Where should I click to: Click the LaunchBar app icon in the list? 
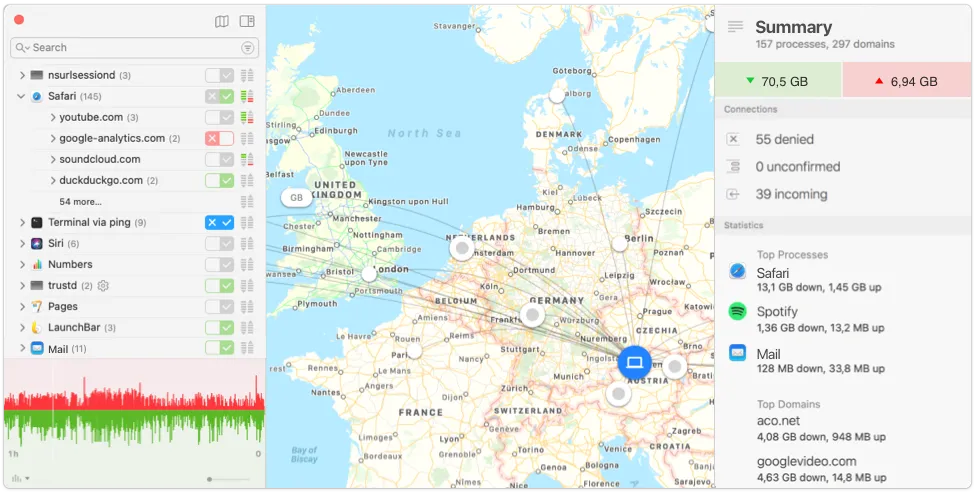pos(37,327)
